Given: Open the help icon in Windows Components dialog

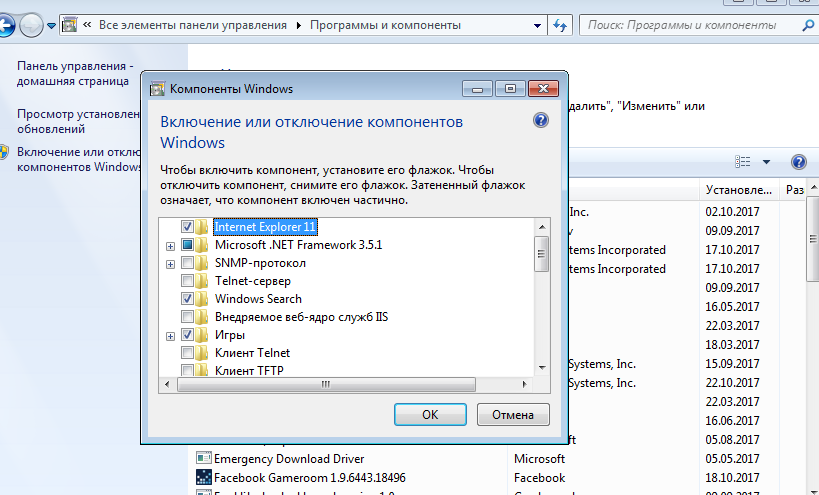Looking at the screenshot, I should 541,120.
